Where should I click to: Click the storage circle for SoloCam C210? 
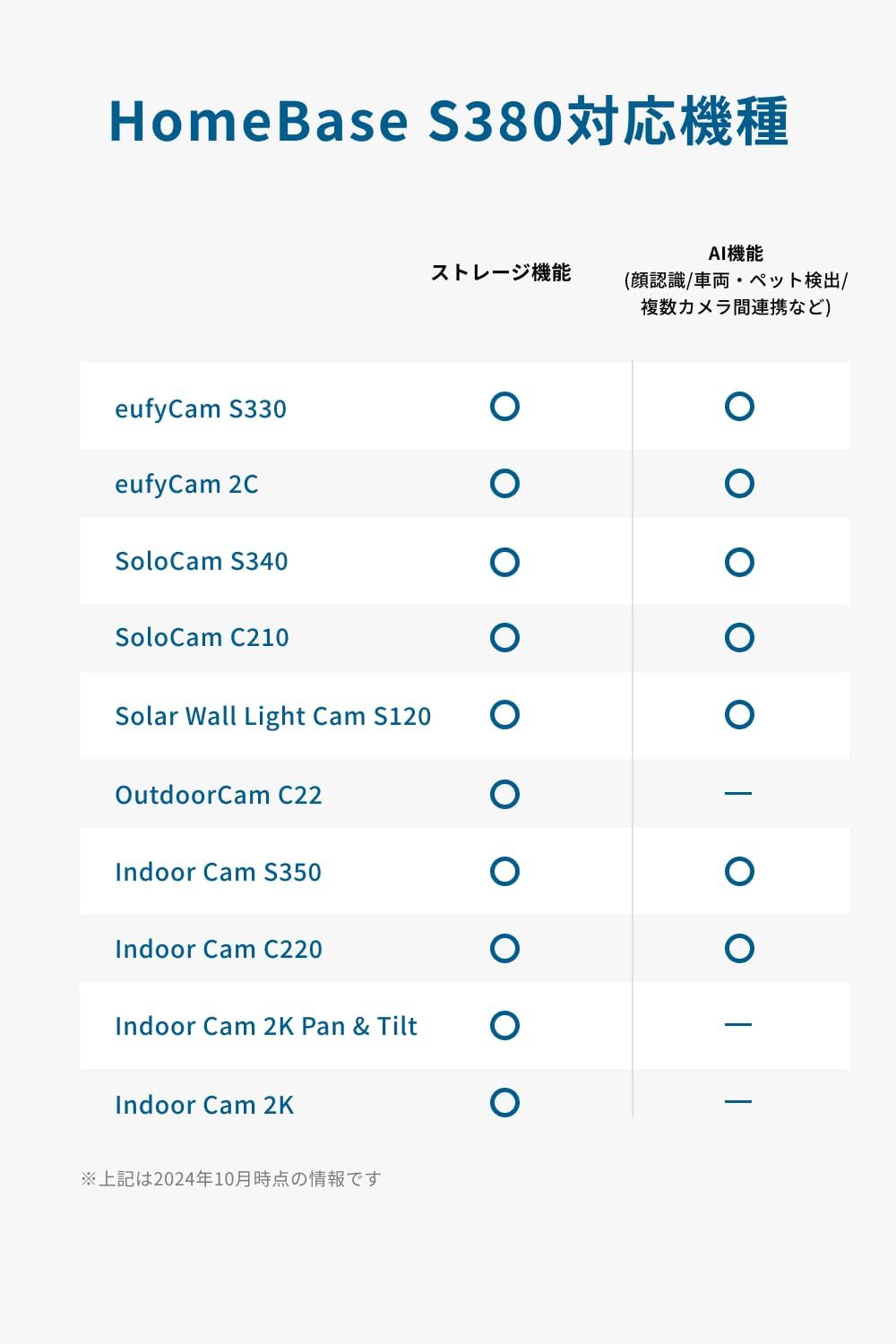coord(504,638)
